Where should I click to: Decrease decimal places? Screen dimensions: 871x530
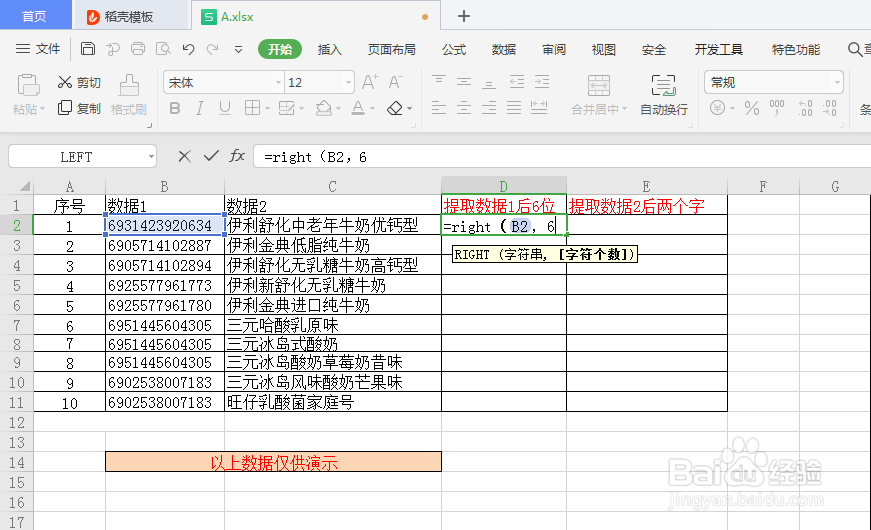[830, 108]
